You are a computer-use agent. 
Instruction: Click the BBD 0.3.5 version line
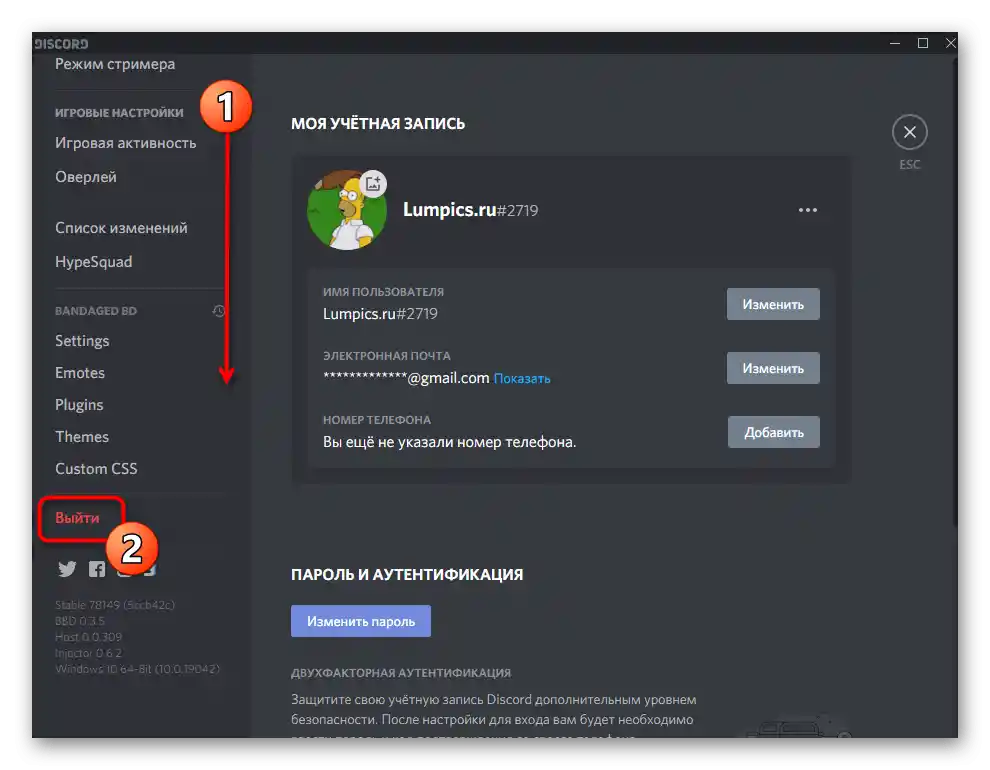[x=80, y=621]
